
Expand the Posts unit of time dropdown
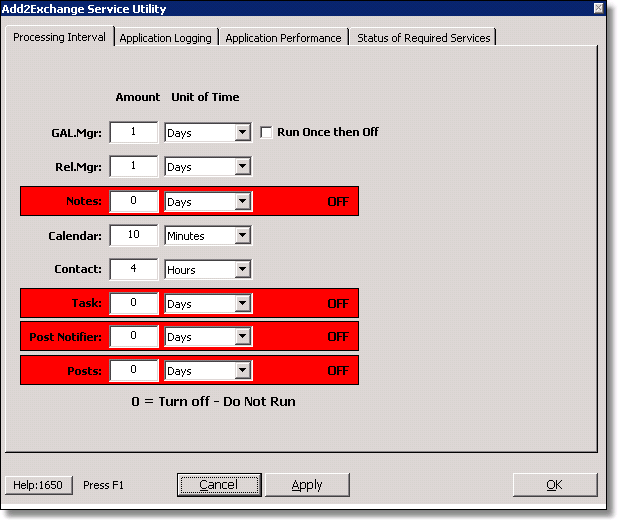point(243,370)
